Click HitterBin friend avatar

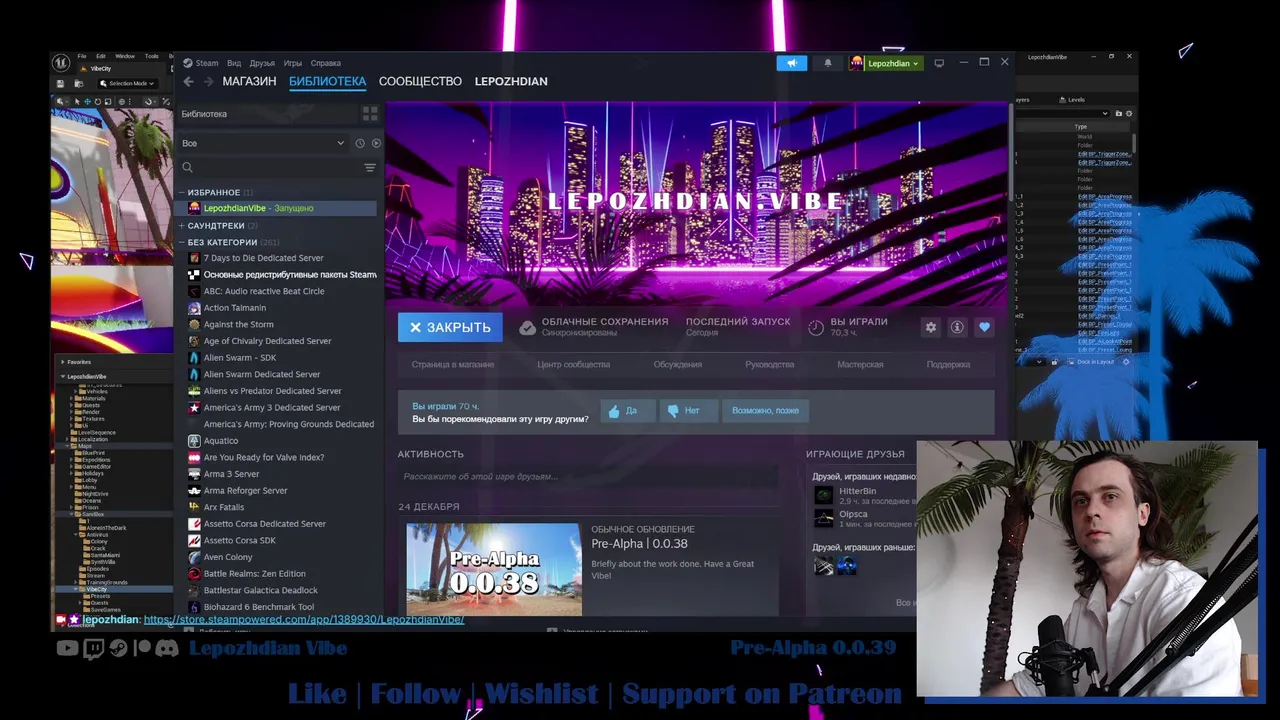click(x=823, y=495)
